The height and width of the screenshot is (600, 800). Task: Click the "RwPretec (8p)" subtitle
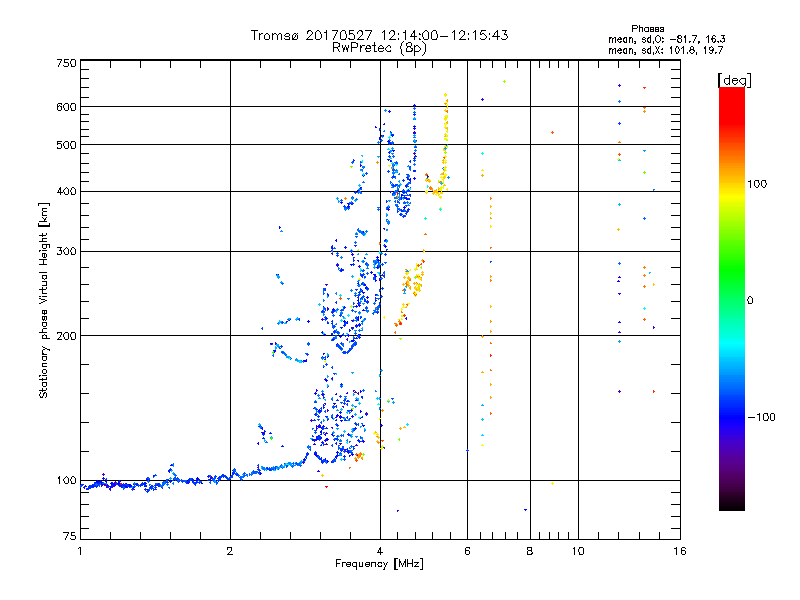coord(380,48)
